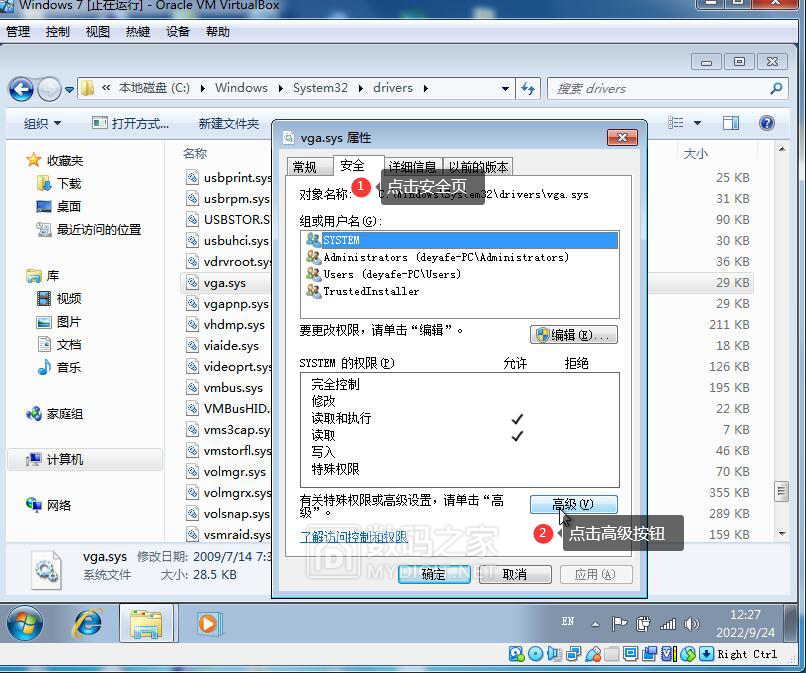Click the blue help question mark icon
806x673 pixels.
766,123
